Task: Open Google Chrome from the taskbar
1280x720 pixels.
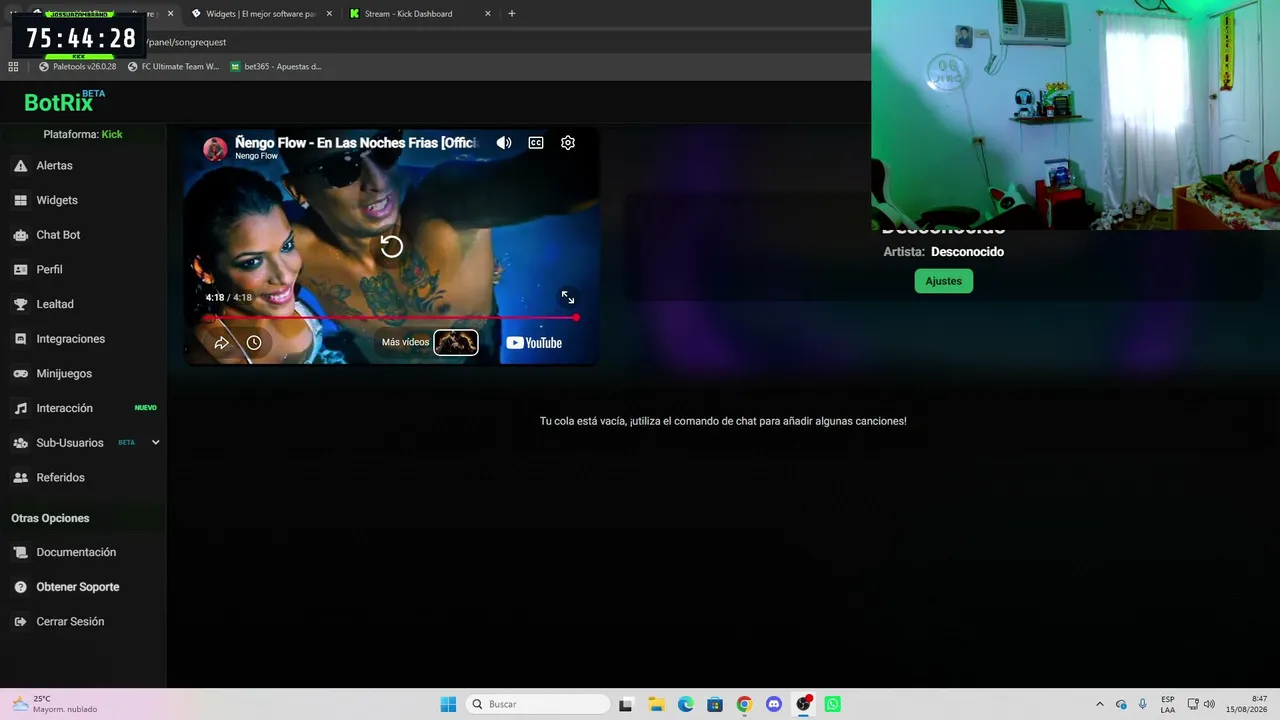Action: pos(744,704)
